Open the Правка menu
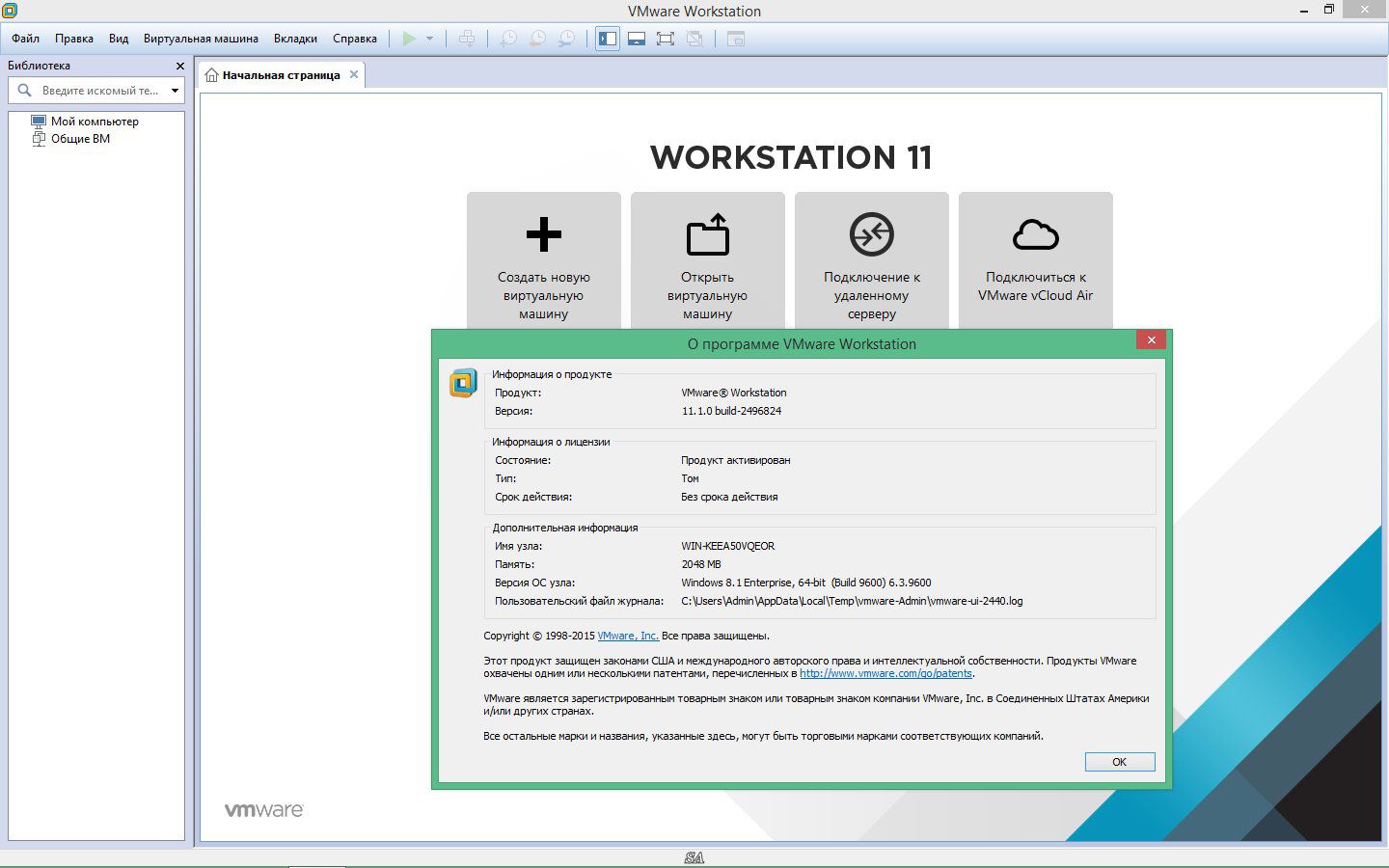This screenshot has height=868, width=1389. [74, 39]
